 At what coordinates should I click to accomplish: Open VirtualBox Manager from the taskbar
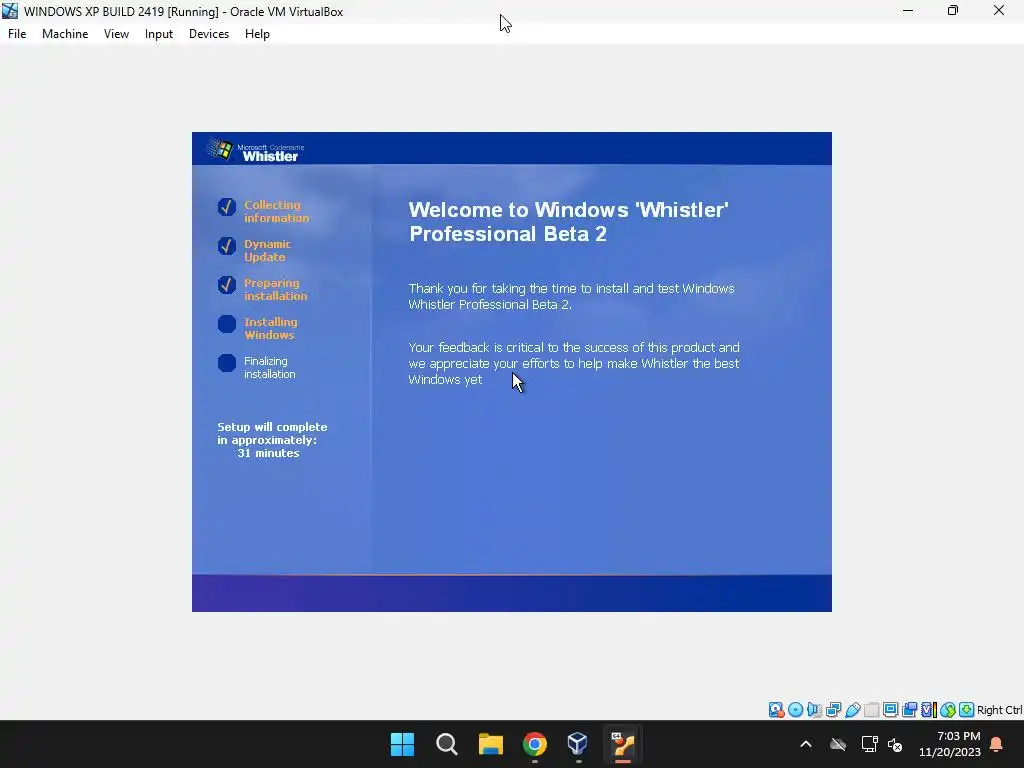(579, 744)
